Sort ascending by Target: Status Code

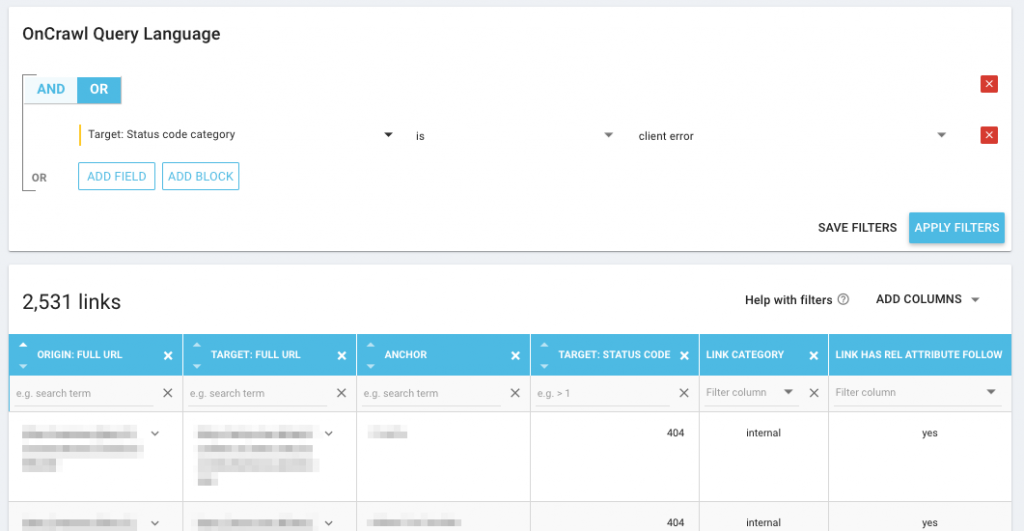click(x=545, y=344)
